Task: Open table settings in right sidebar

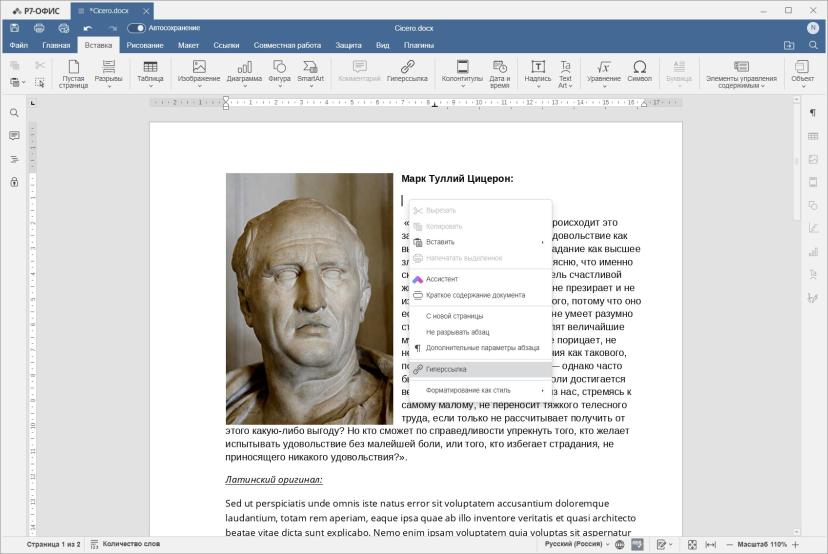Action: pyautogui.click(x=813, y=136)
